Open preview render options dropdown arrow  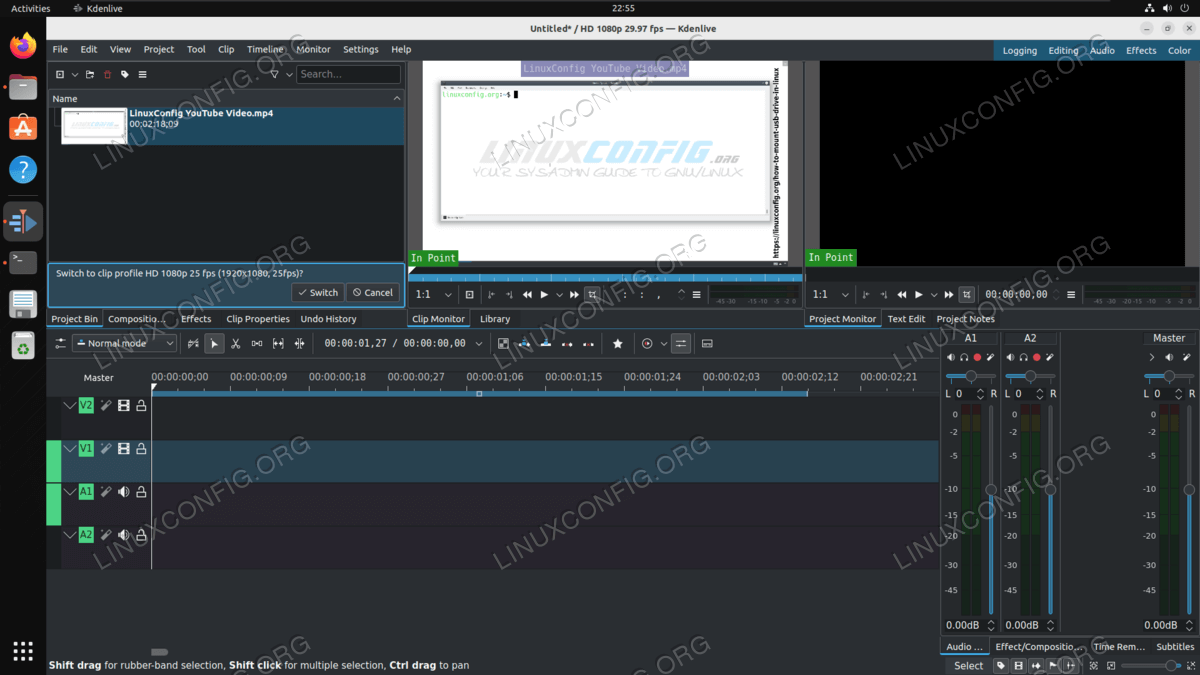[663, 344]
